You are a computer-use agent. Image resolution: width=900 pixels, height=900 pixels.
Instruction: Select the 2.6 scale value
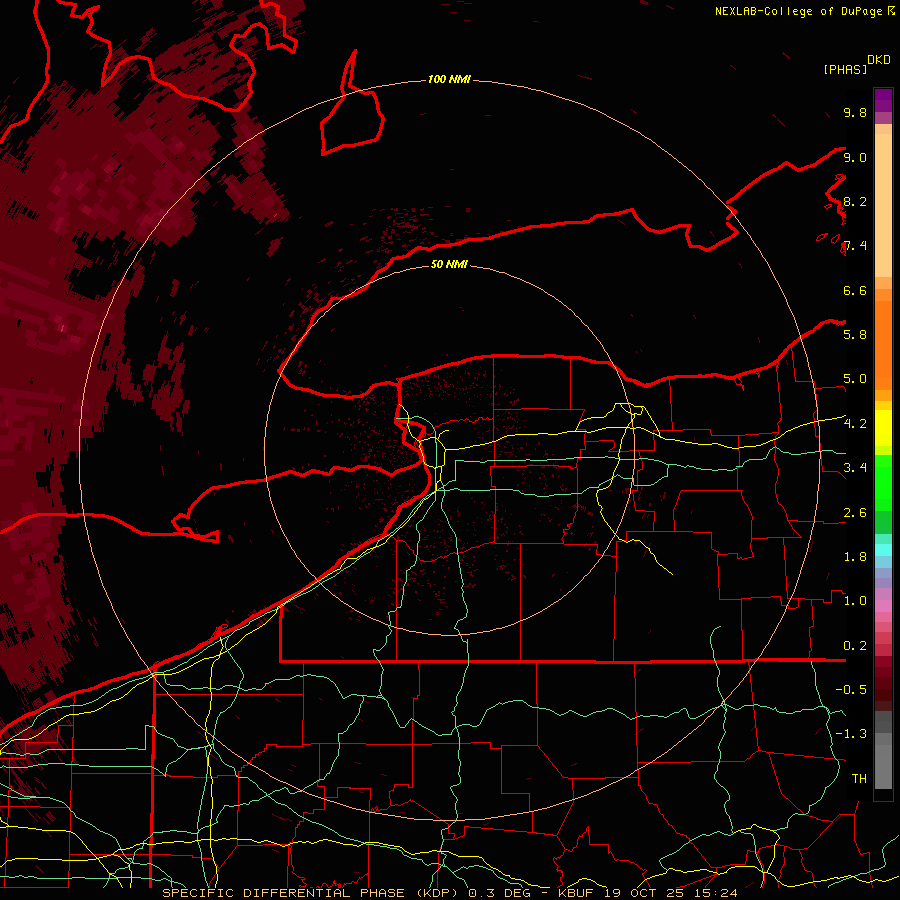(x=855, y=512)
